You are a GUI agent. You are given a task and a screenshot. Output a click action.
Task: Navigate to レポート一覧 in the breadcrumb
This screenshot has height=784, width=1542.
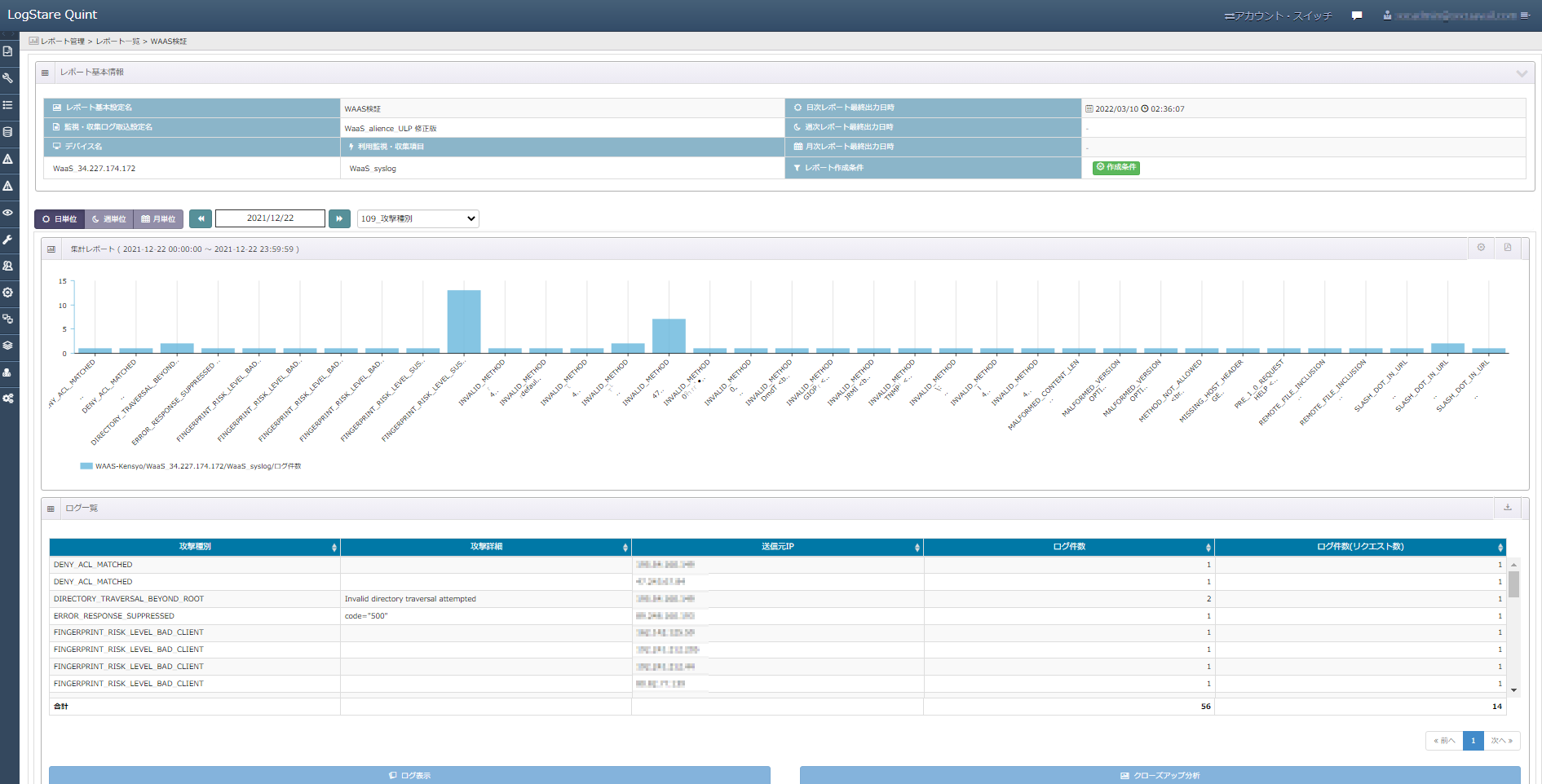(x=116, y=40)
